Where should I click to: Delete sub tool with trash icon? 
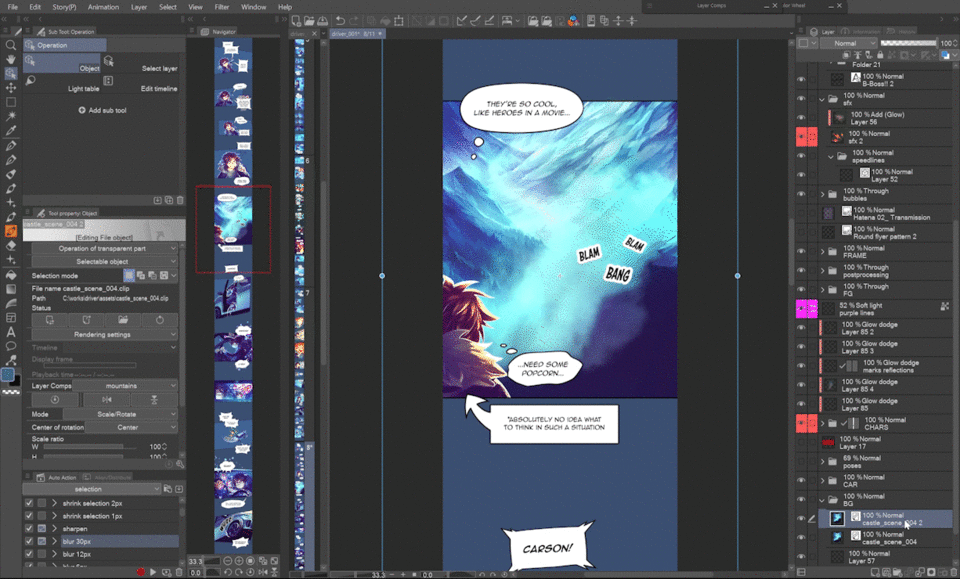pos(180,200)
